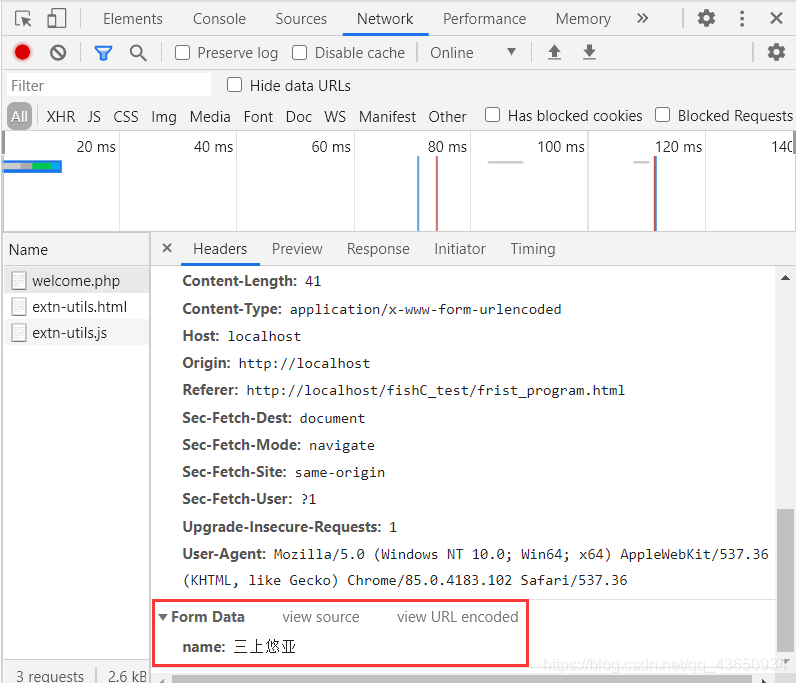Switch to the Elements tab
This screenshot has width=796, height=683.
coord(132,19)
